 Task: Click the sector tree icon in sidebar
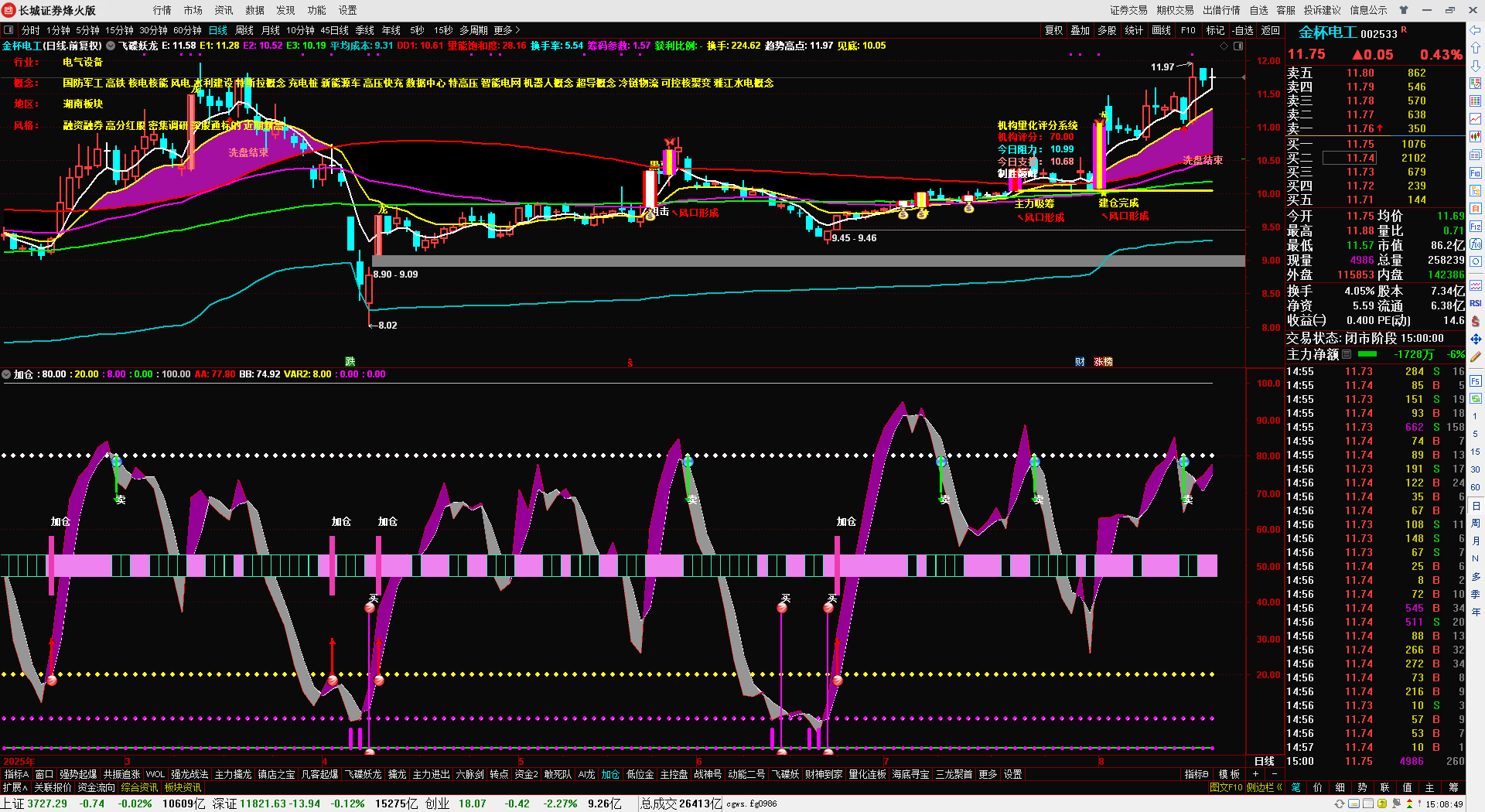(x=1476, y=191)
